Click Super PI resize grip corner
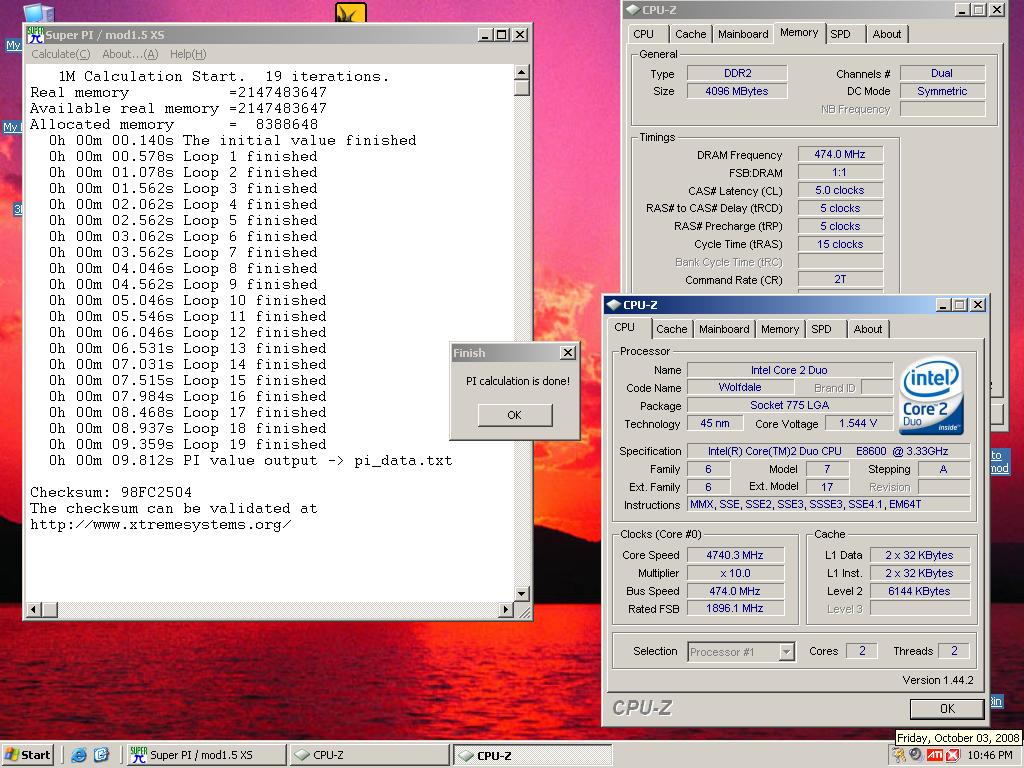Image resolution: width=1024 pixels, height=768 pixels. [524, 611]
